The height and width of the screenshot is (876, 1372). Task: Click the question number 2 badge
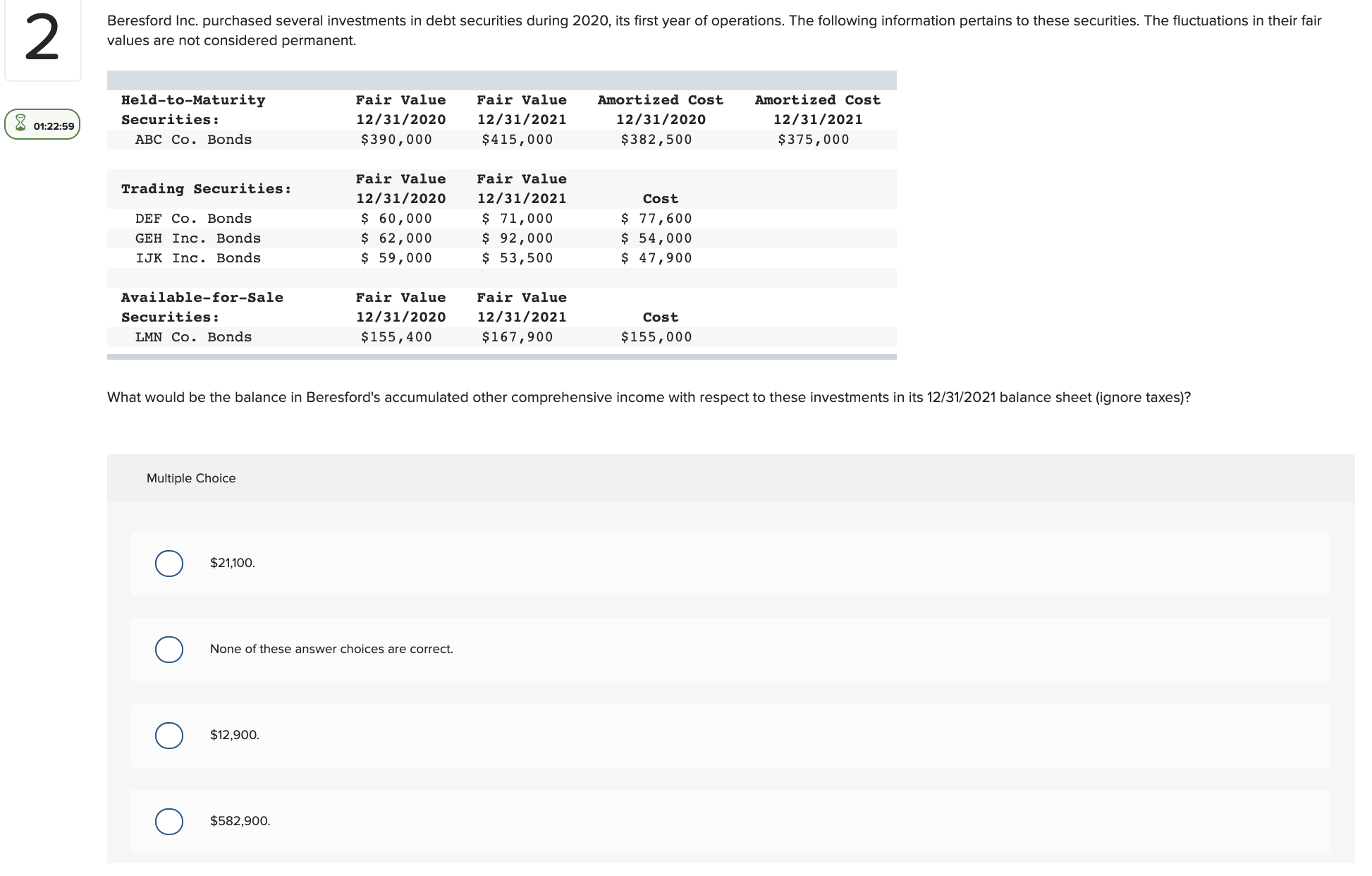pos(42,40)
